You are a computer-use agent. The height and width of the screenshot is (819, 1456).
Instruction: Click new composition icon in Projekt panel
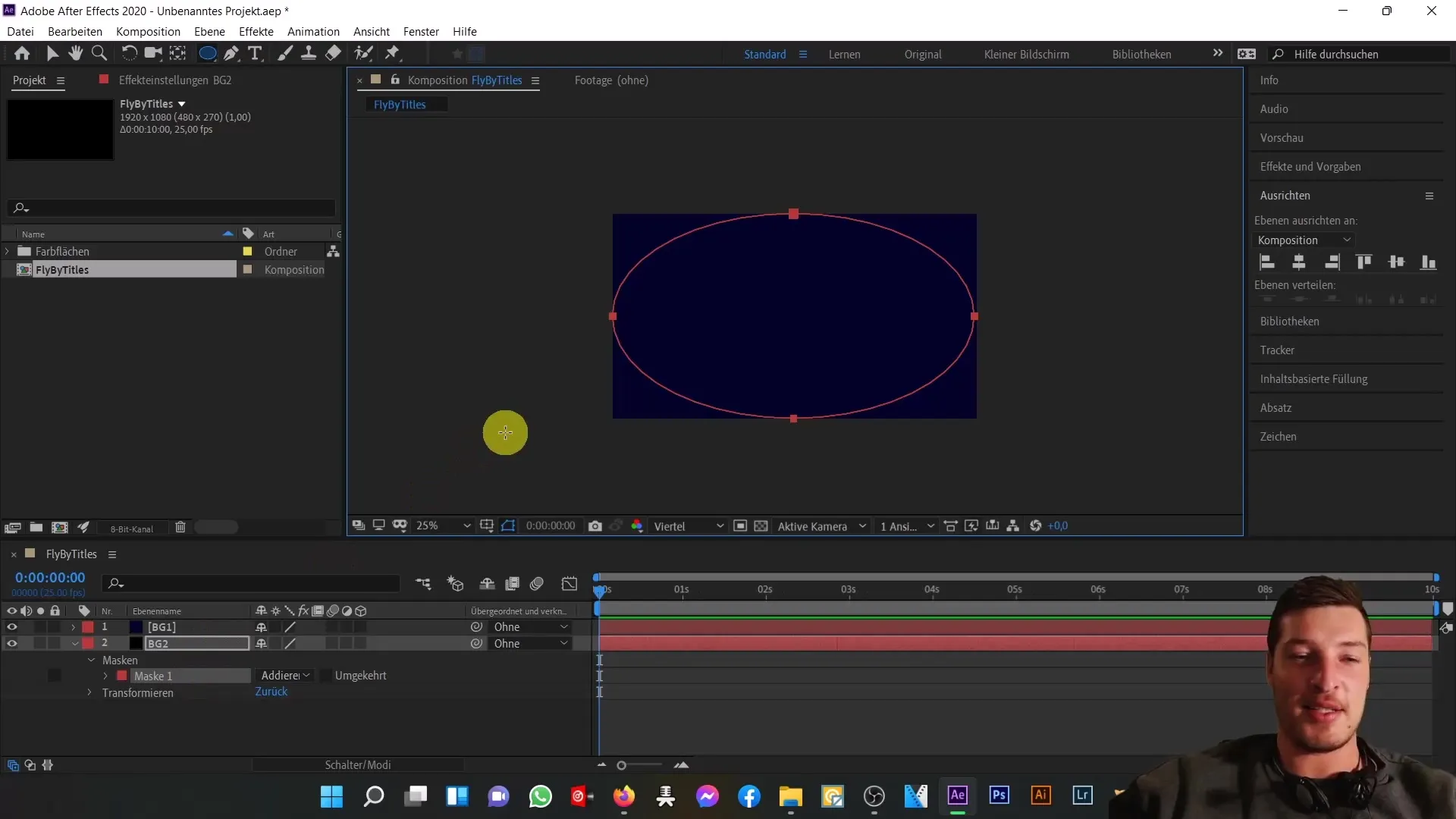59,527
